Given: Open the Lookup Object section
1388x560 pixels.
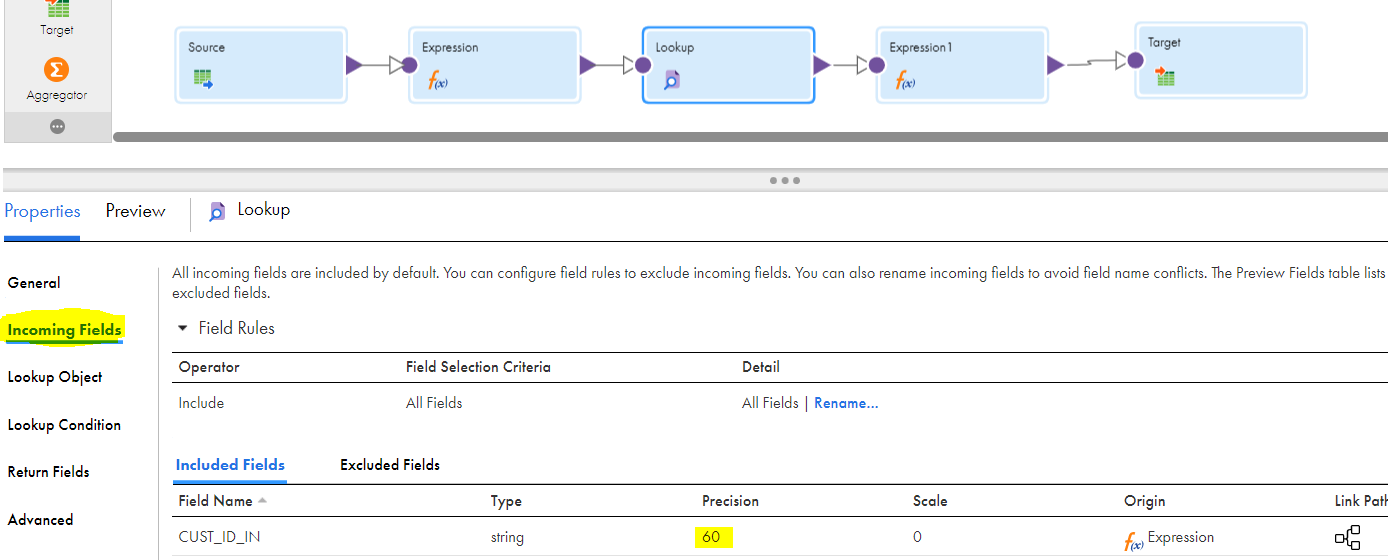Looking at the screenshot, I should [x=55, y=377].
